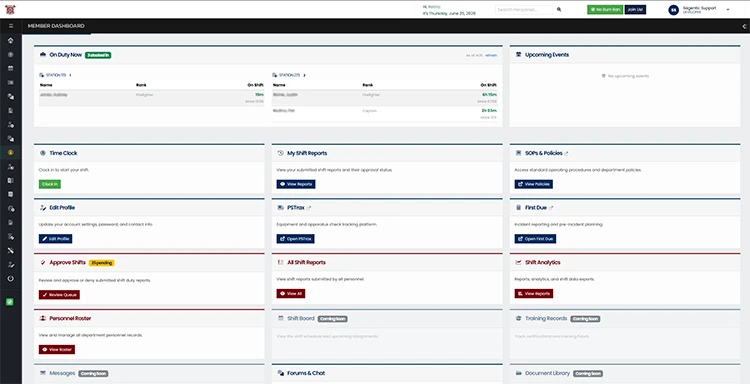Click the Join Us! button
Image resolution: width=750 pixels, height=384 pixels.
(x=635, y=10)
